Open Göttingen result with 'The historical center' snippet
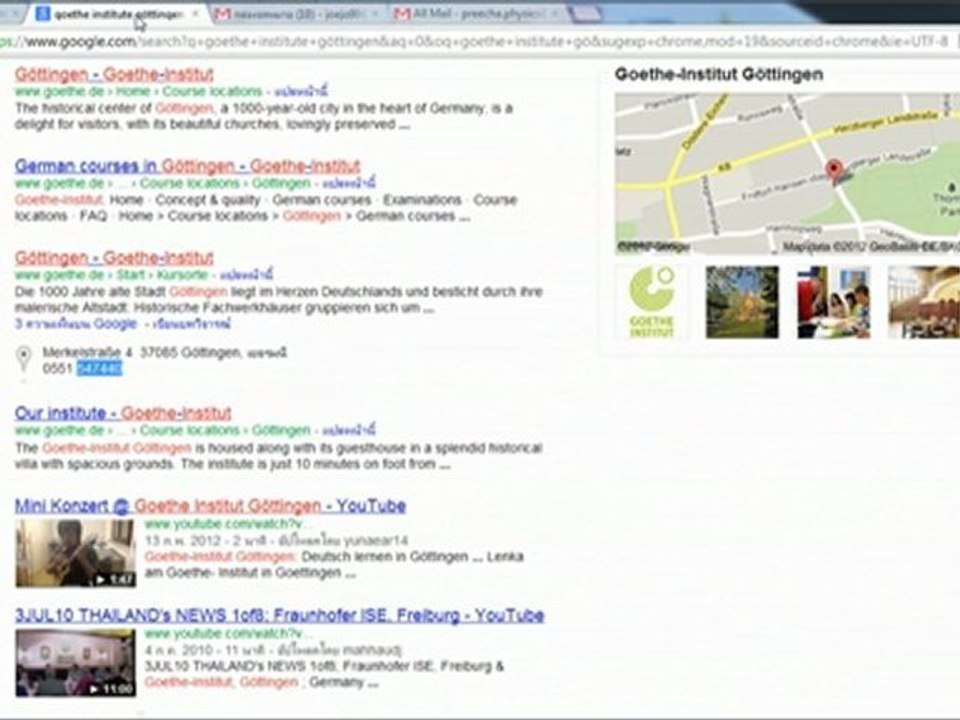Viewport: 960px width, 720px height. [x=114, y=75]
